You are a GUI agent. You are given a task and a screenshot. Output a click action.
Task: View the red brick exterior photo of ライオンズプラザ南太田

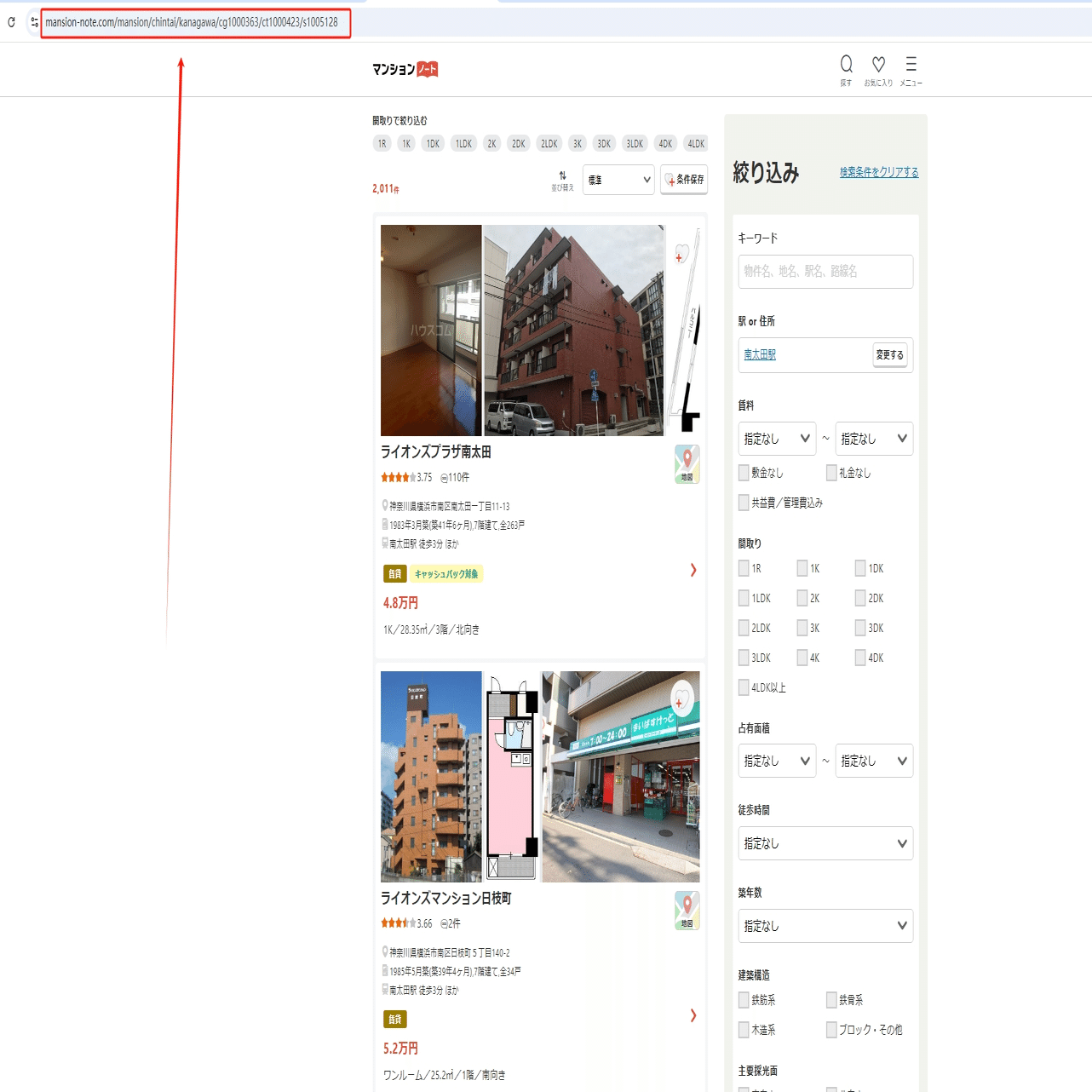click(x=574, y=330)
